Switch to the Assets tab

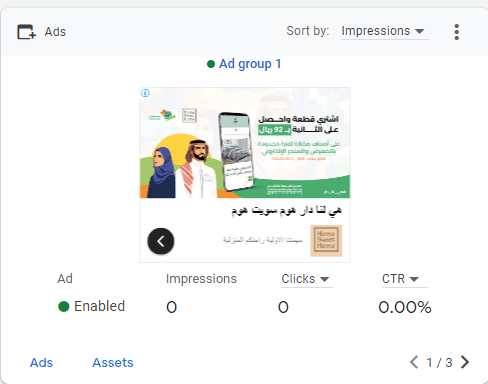[x=113, y=363]
